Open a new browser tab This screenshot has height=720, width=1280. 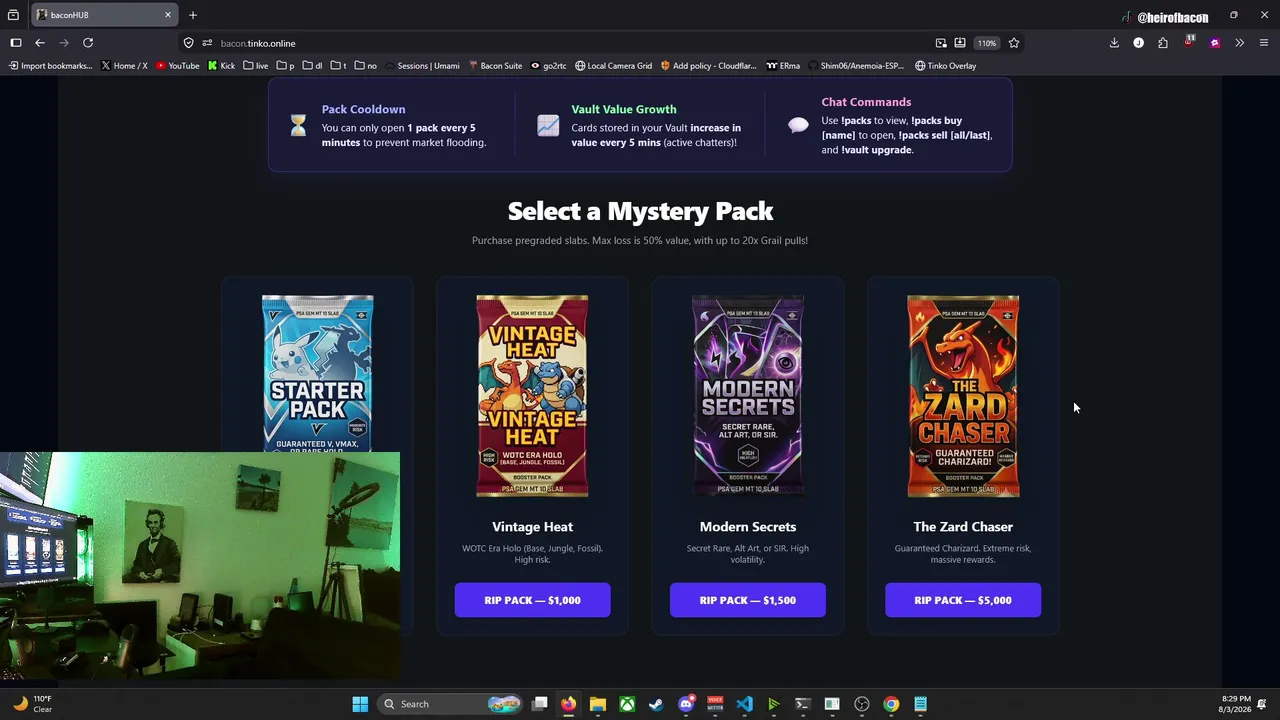point(193,15)
